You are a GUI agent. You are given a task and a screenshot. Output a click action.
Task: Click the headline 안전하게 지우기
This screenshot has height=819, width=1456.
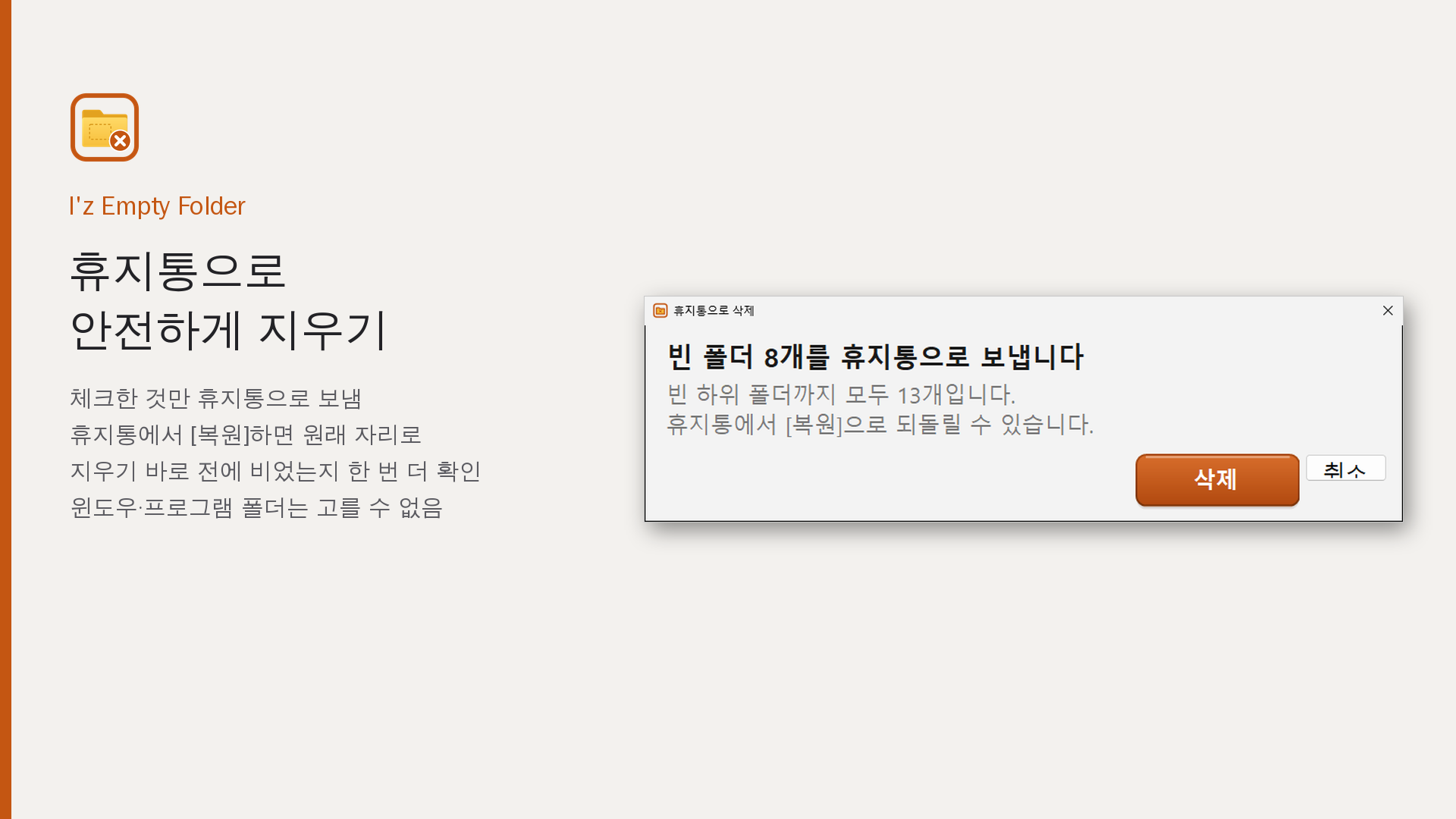click(x=228, y=331)
